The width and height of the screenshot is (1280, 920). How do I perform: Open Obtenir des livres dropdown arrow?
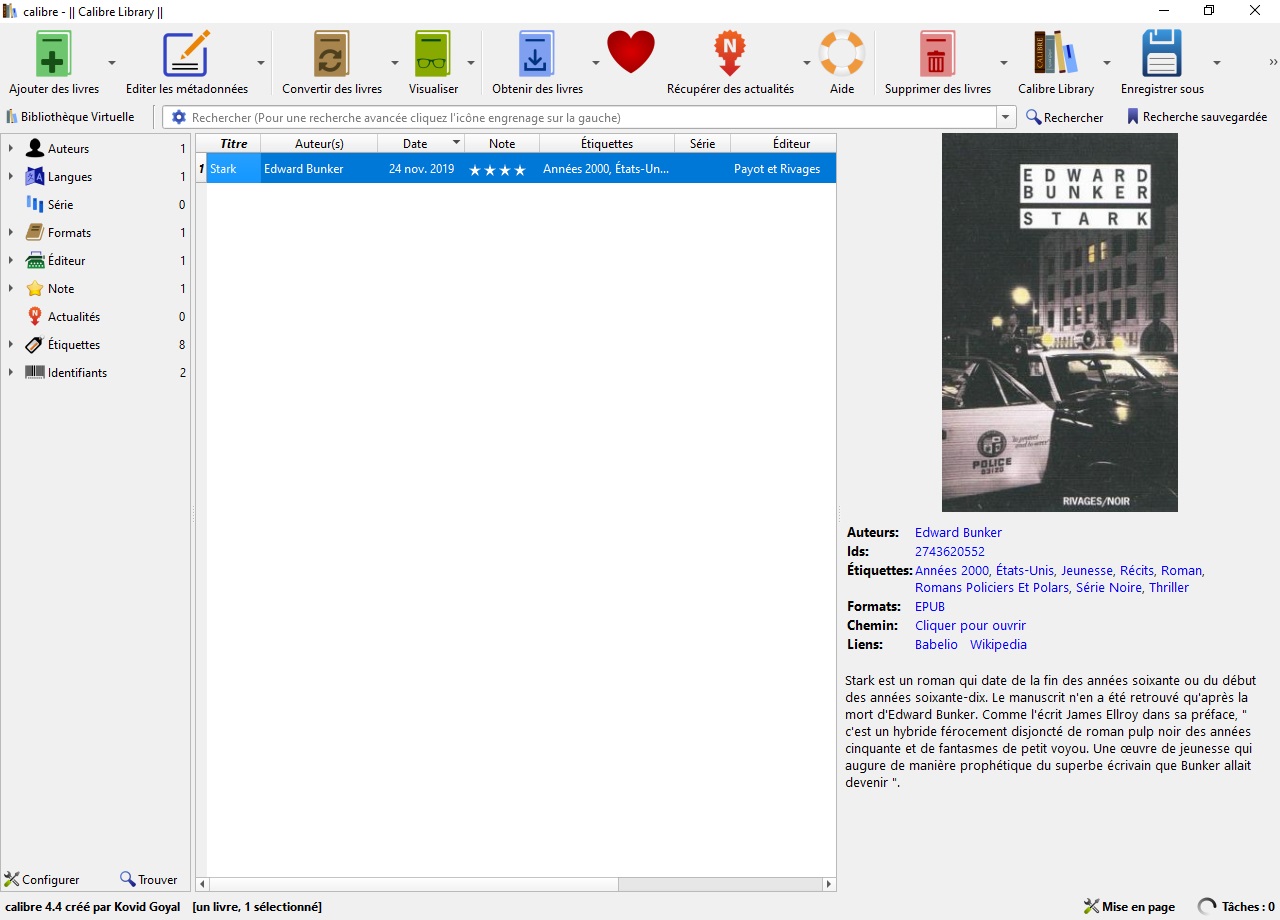point(596,62)
